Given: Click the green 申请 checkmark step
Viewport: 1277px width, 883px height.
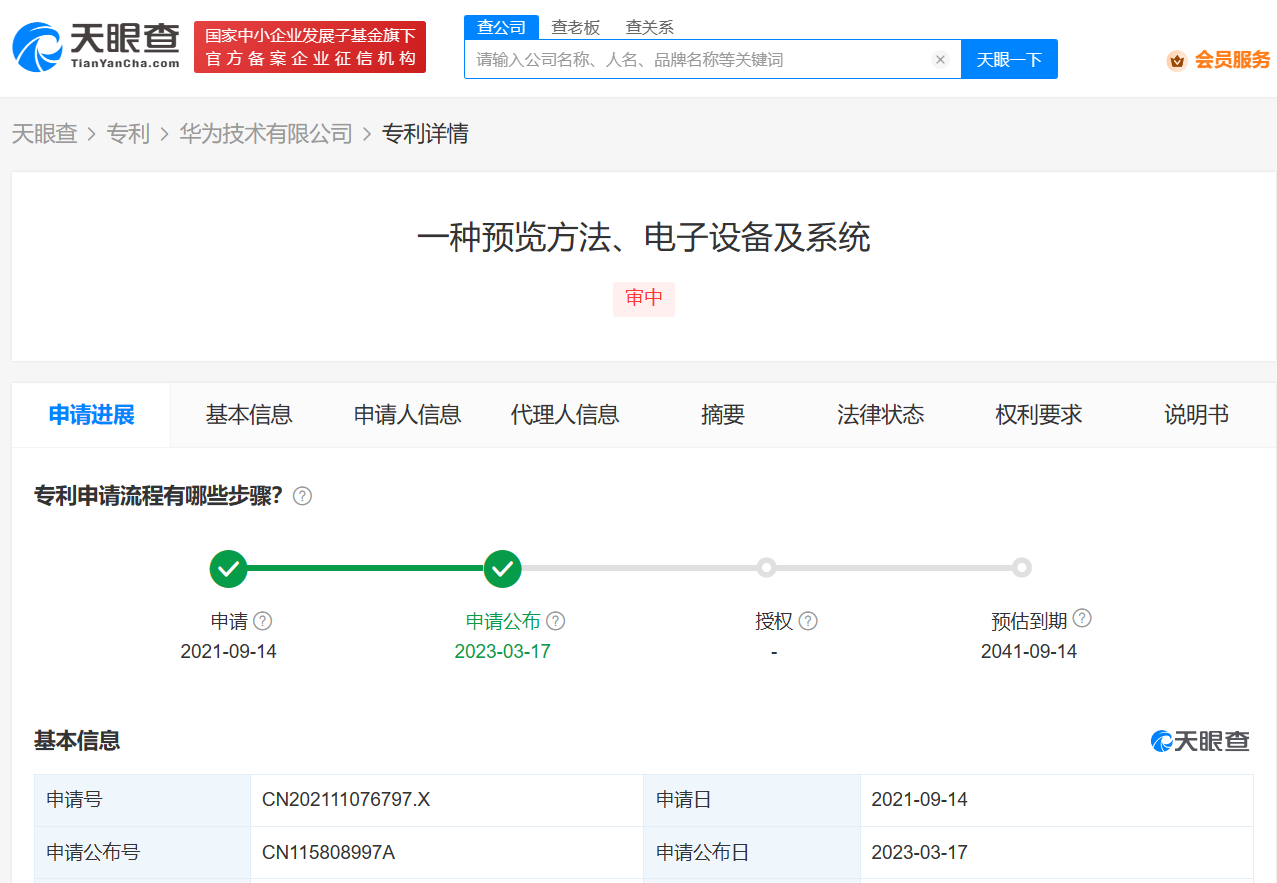Looking at the screenshot, I should coord(229,568).
